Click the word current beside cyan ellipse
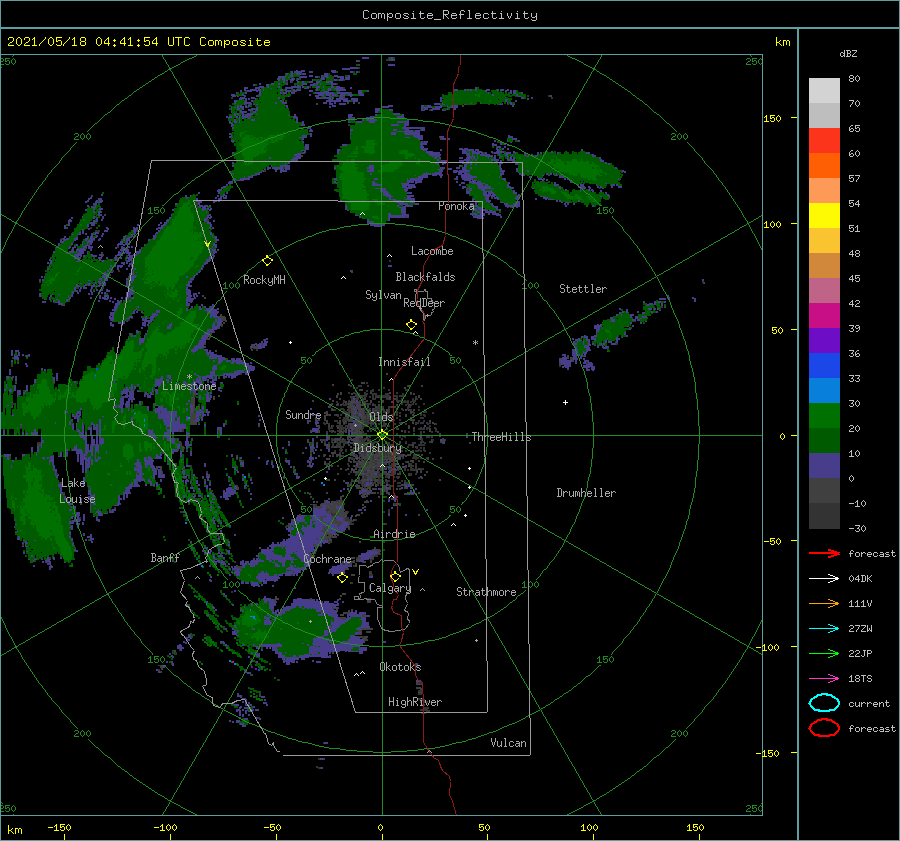The width and height of the screenshot is (900, 841). (x=869, y=703)
